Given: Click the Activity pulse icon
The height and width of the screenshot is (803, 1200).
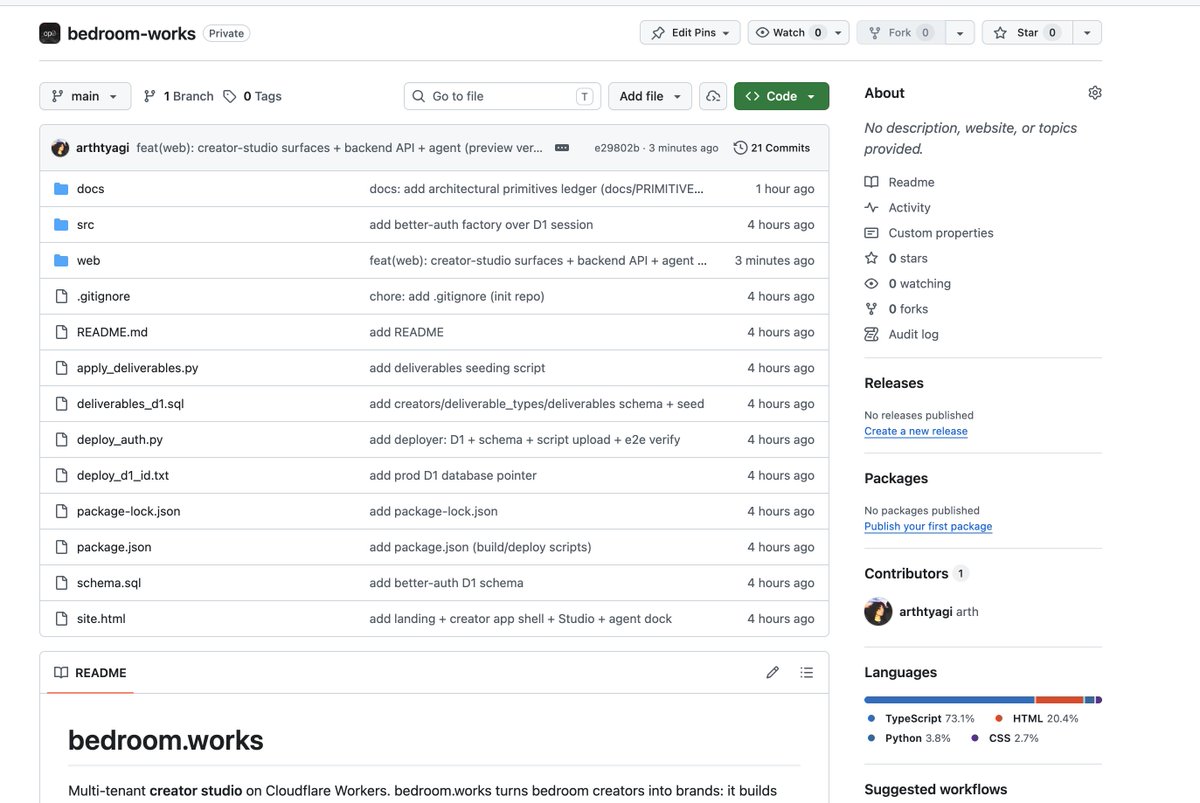Looking at the screenshot, I should pos(871,208).
